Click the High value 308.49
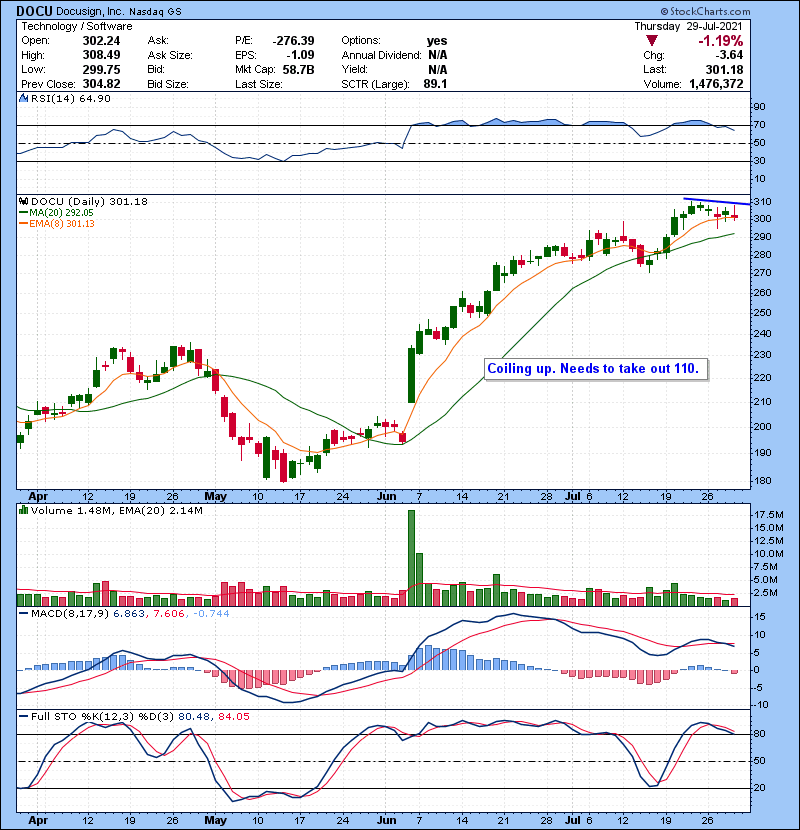This screenshot has width=800, height=830. point(101,55)
